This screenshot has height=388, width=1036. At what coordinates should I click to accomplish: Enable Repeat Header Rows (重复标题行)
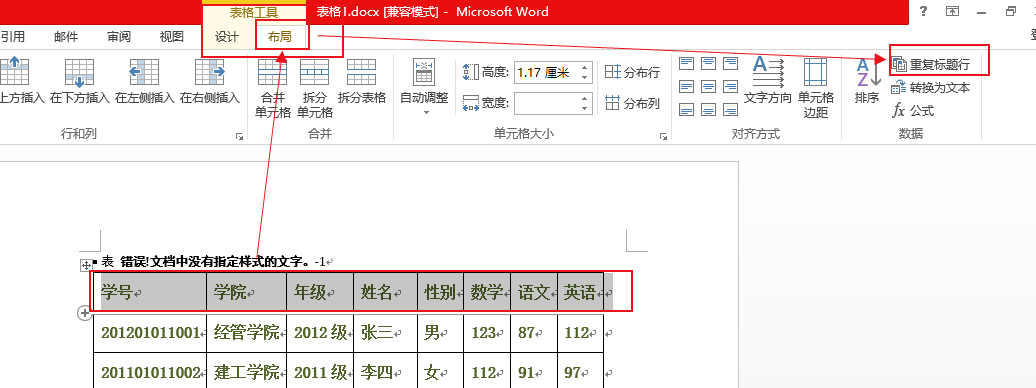pos(931,64)
